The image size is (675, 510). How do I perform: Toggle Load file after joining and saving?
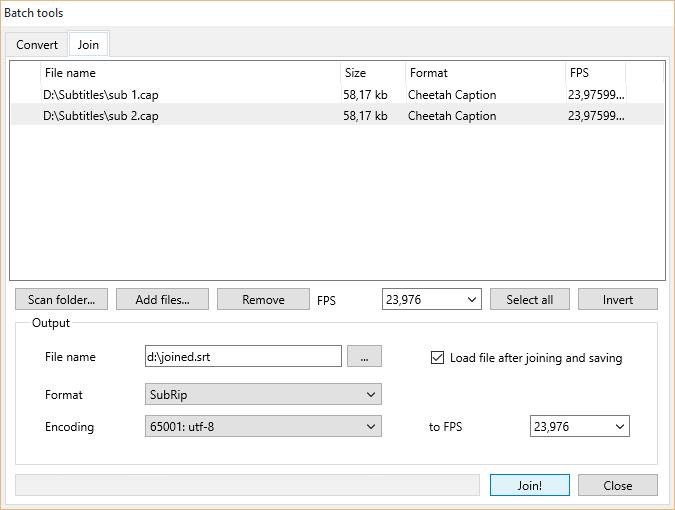coord(437,358)
